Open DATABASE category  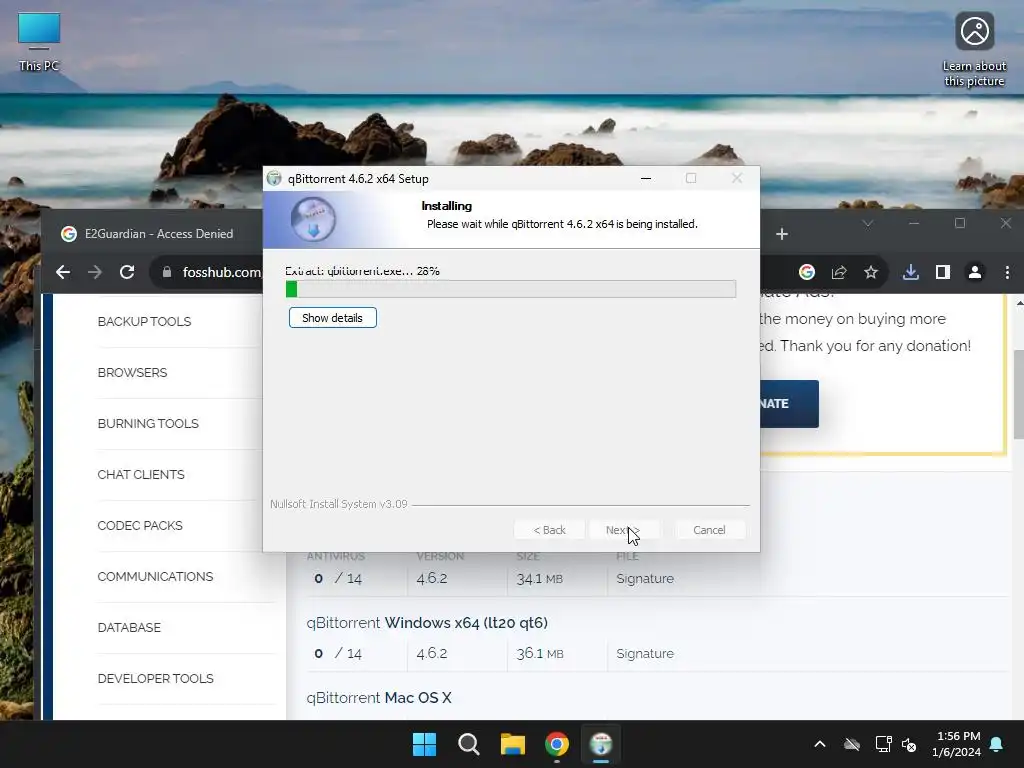(129, 627)
